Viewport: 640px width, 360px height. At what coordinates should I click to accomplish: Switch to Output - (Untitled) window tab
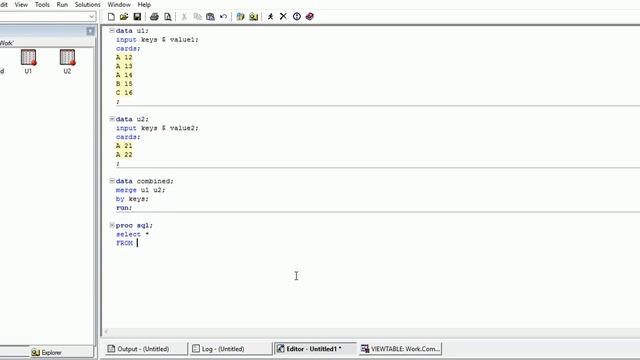tap(146, 349)
